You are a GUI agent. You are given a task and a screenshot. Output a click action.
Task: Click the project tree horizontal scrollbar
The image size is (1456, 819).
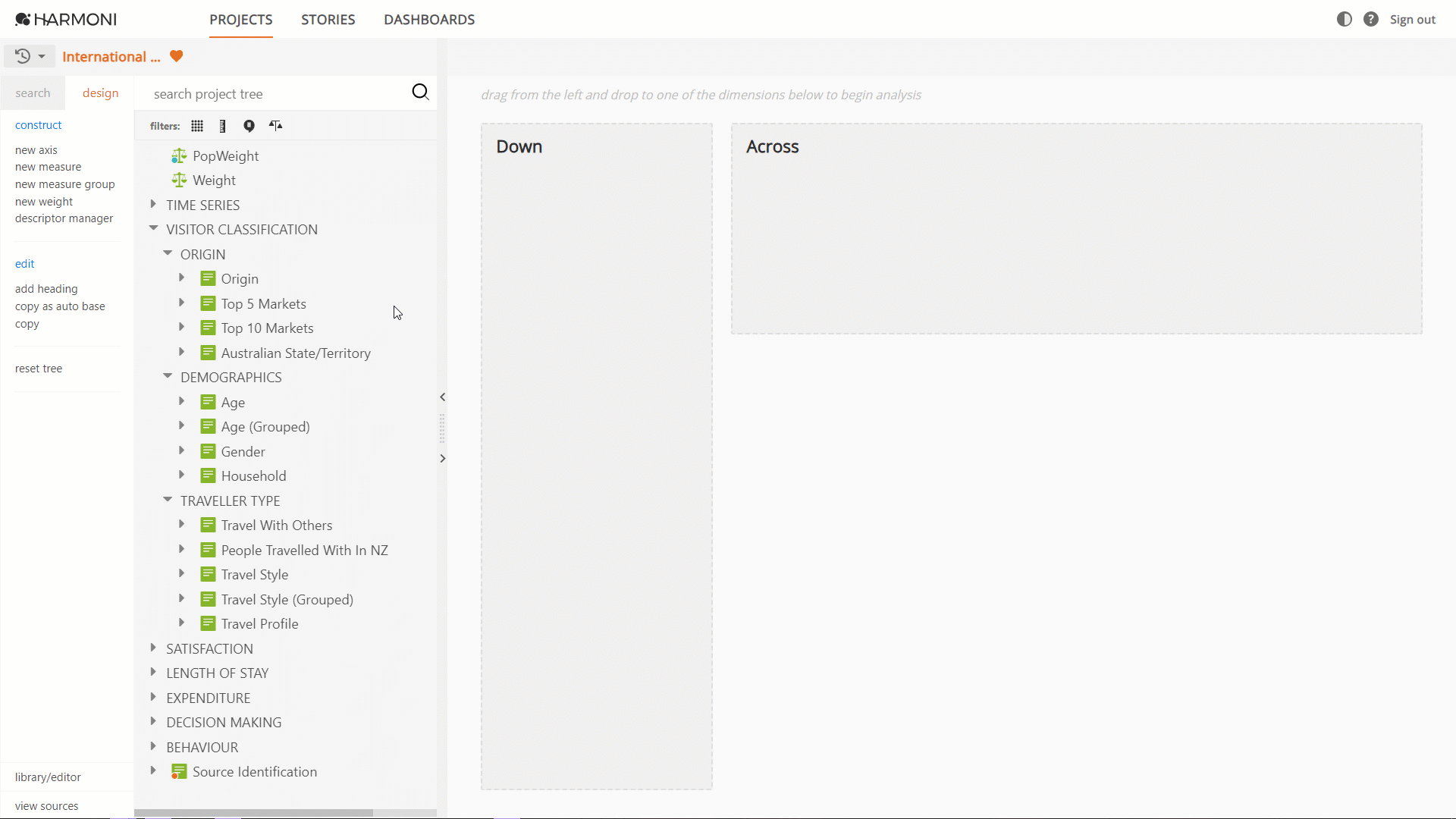click(253, 813)
